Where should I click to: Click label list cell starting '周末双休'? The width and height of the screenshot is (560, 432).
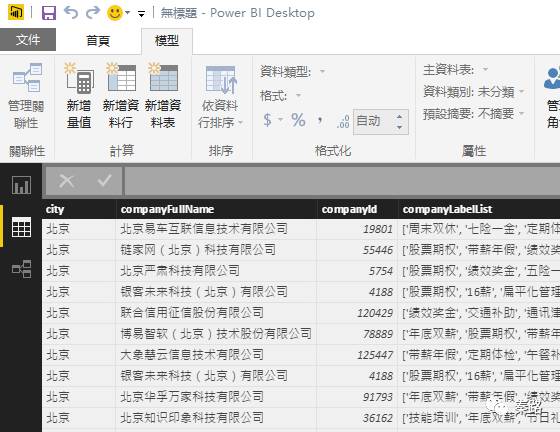[x=479, y=229]
